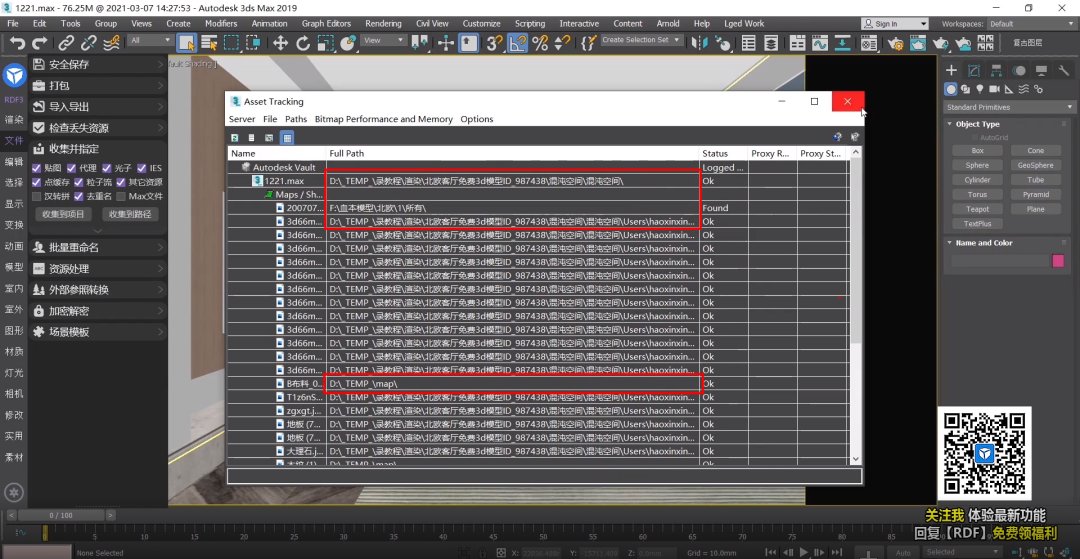Expand the 安全保存 section

coord(98,65)
